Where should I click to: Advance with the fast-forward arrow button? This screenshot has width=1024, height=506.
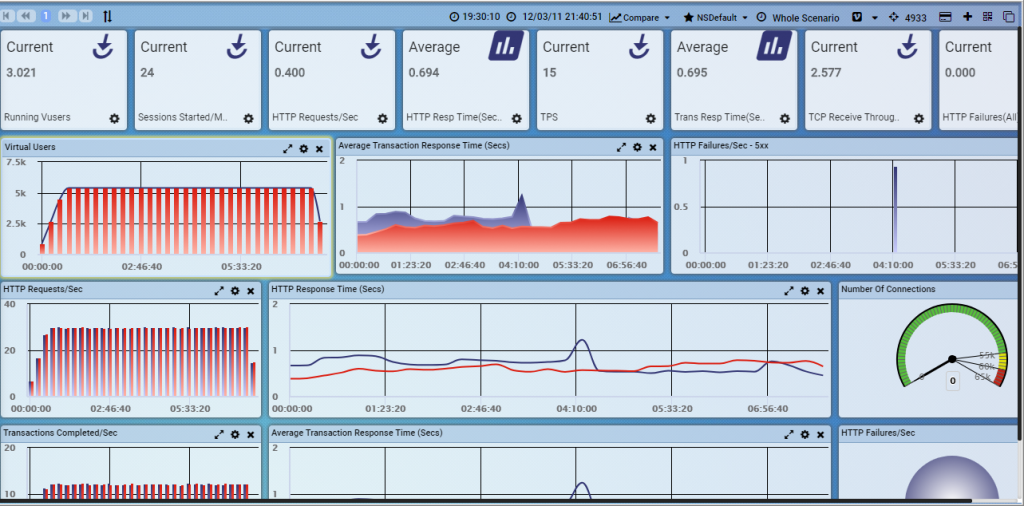click(x=66, y=16)
